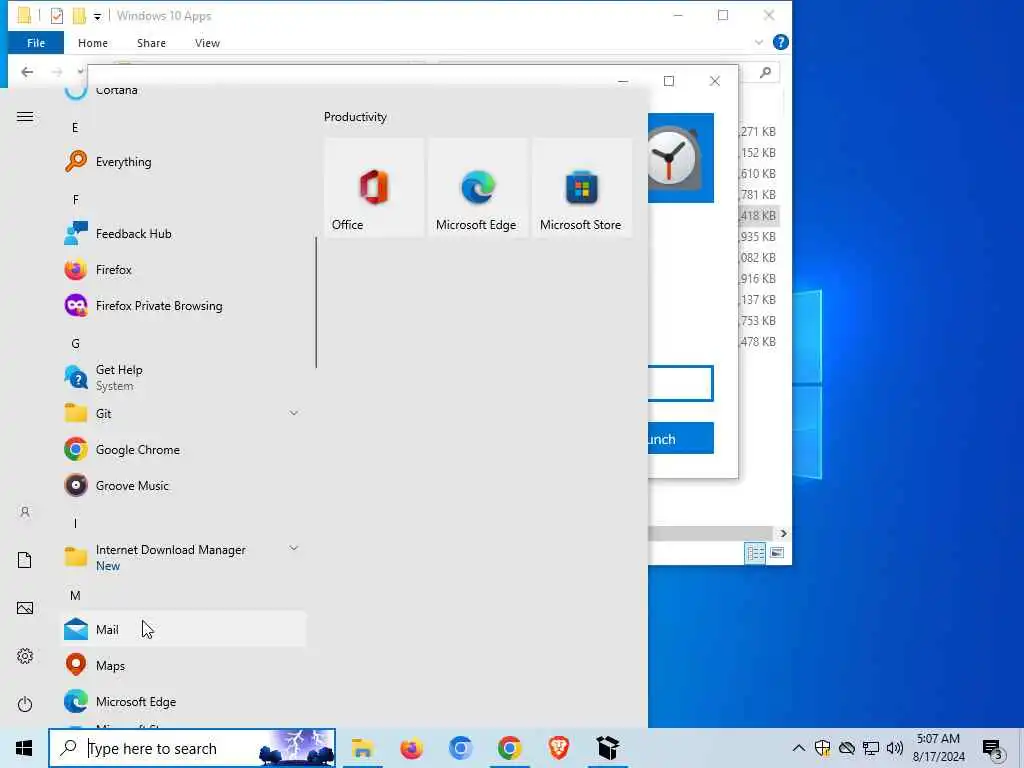Switch to Share tab in File Explorer
Viewport: 1024px width, 768px height.
[151, 42]
